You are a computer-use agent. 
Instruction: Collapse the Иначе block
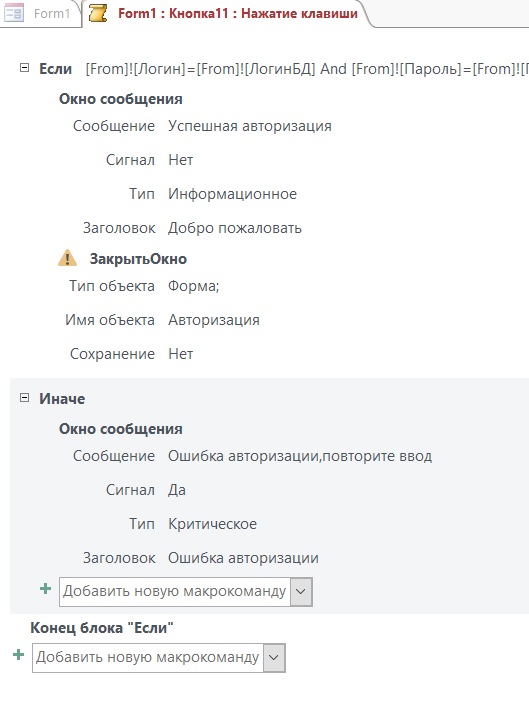click(x=25, y=398)
